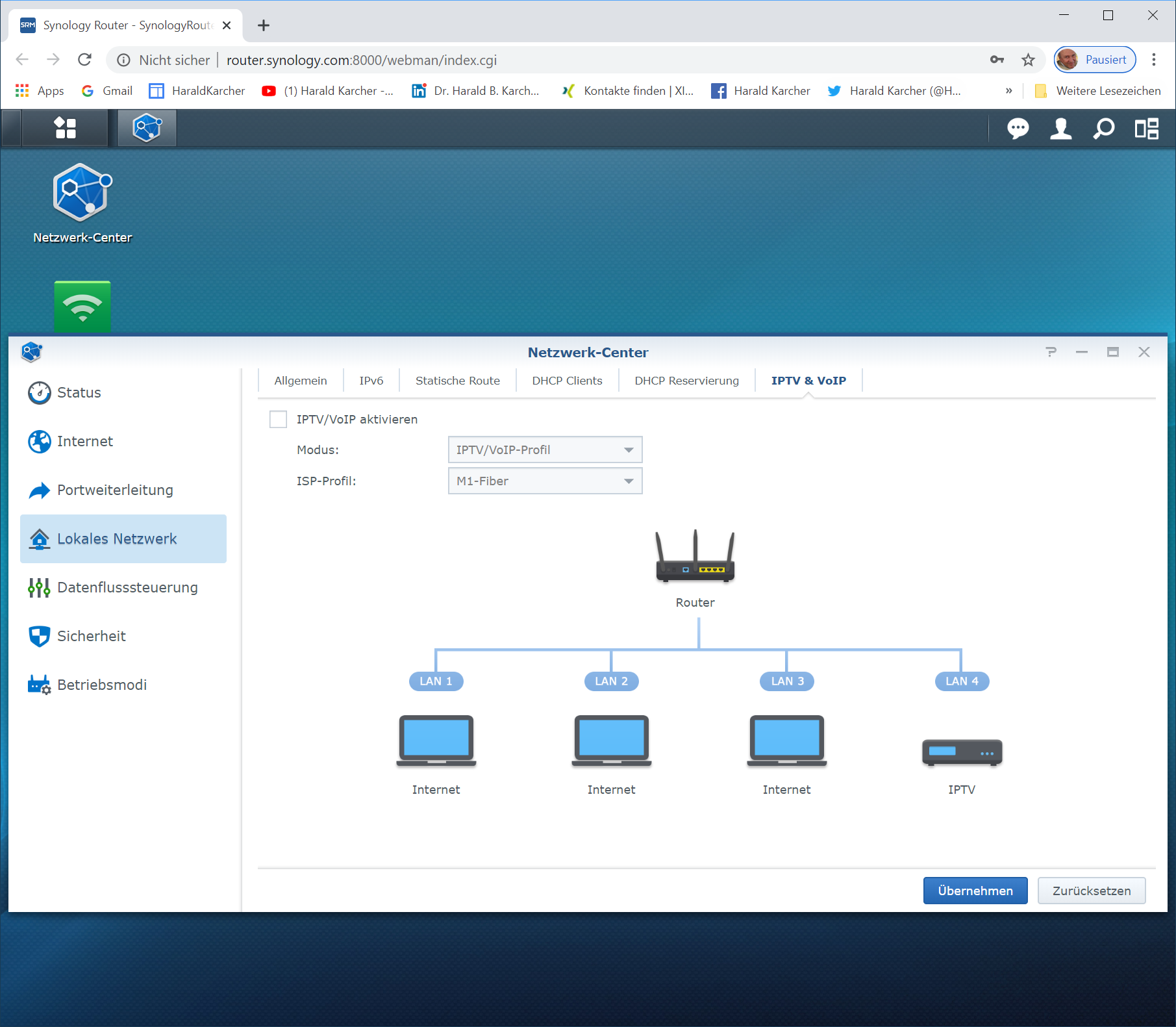This screenshot has height=1027, width=1176.
Task: Click the Zurücksetzen button
Action: (x=1091, y=891)
